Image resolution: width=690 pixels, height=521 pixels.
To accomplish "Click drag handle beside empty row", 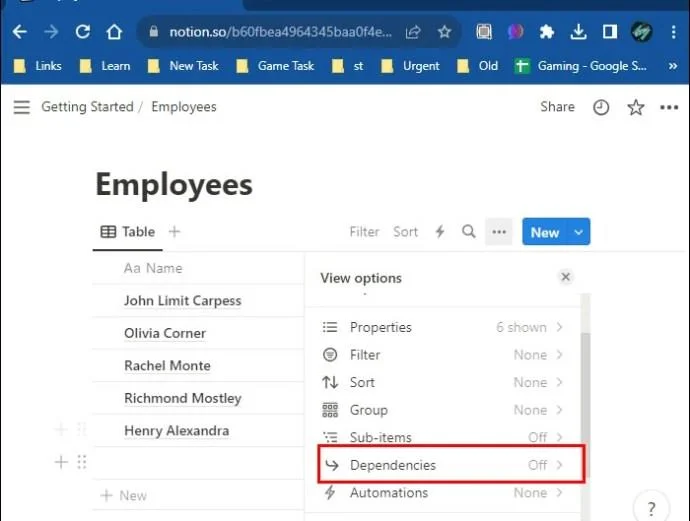I will (81, 462).
